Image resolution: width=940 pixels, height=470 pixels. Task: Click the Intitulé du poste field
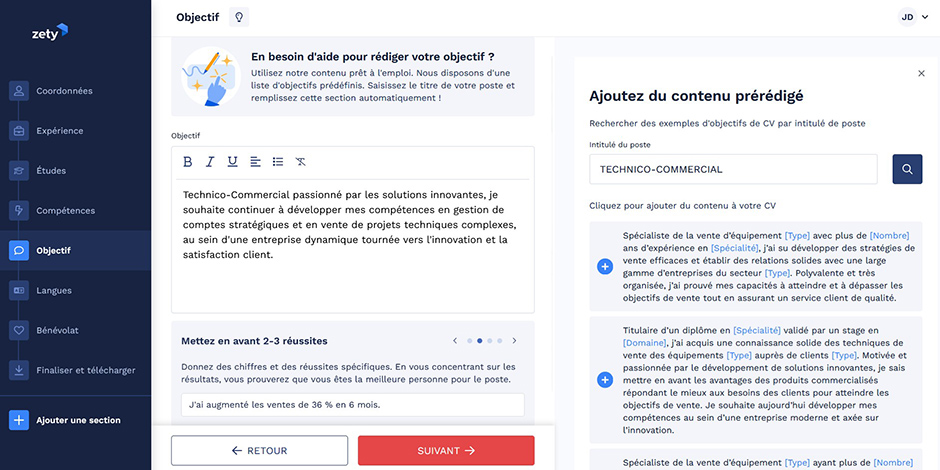point(733,169)
